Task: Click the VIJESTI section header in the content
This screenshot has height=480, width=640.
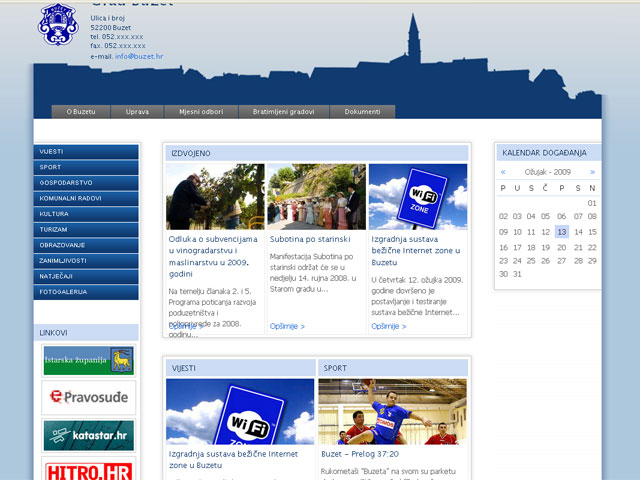Action: (241, 368)
